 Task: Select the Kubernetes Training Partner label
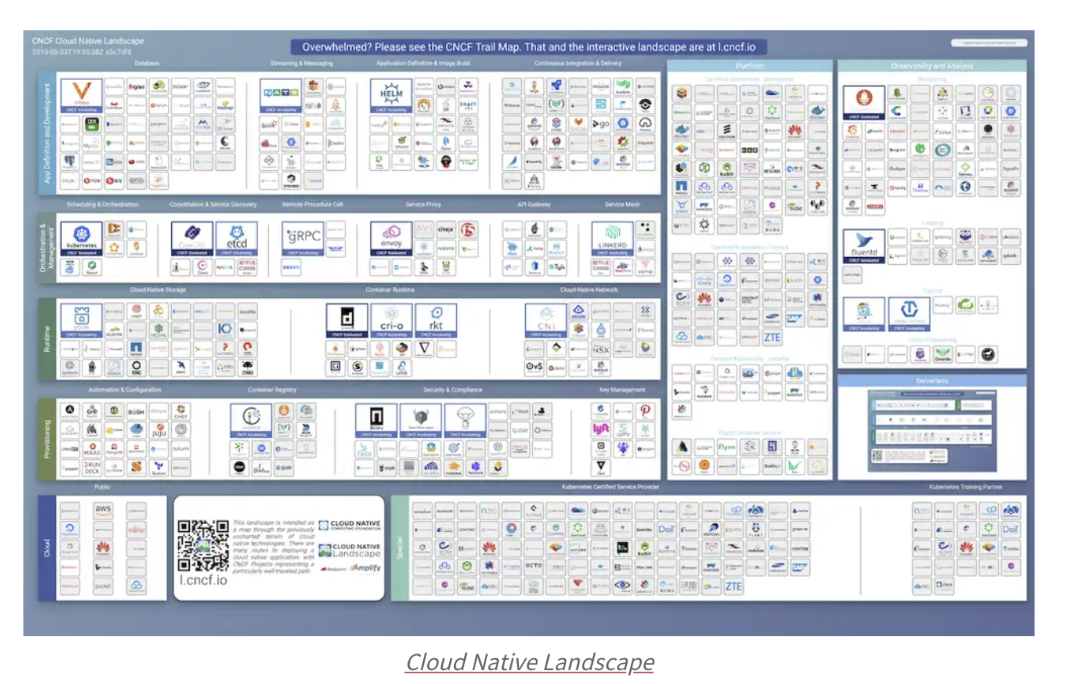[965, 487]
